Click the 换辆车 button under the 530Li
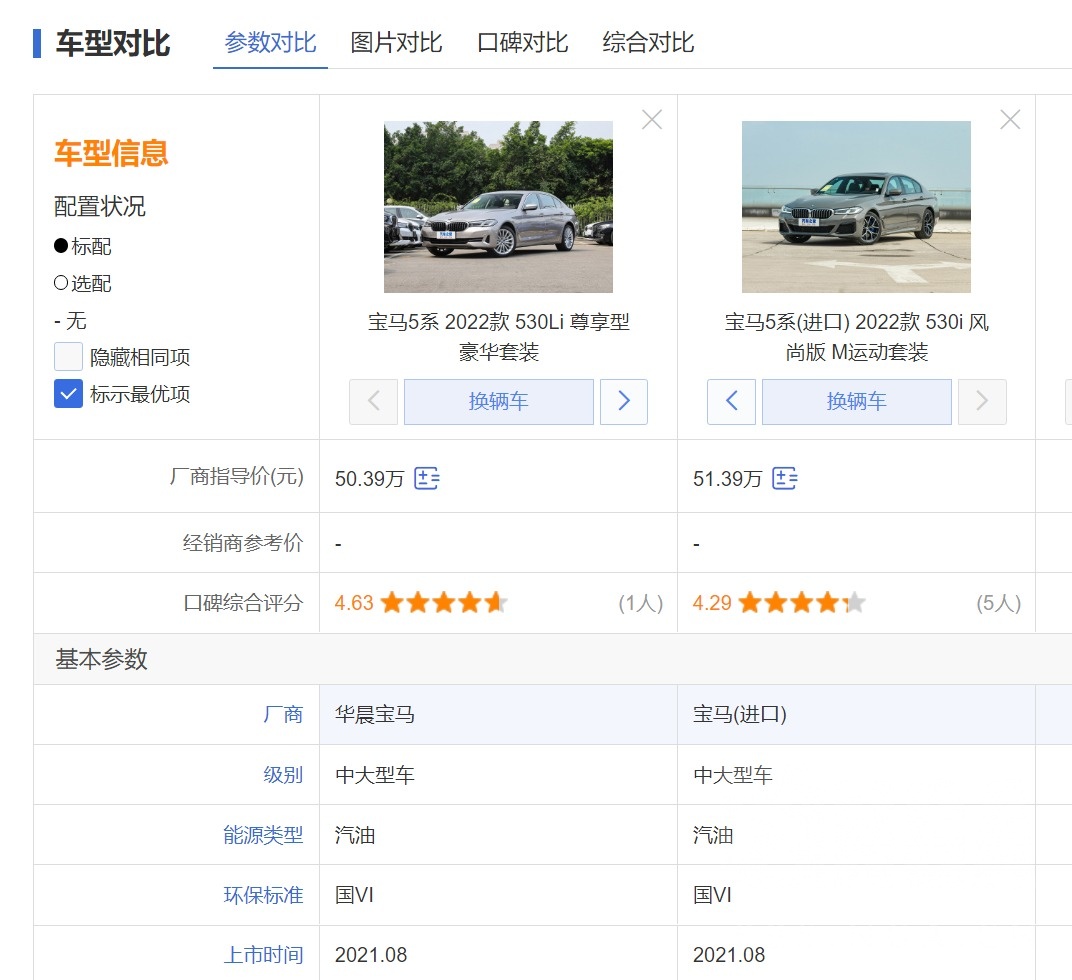The height and width of the screenshot is (980, 1072). click(x=499, y=401)
